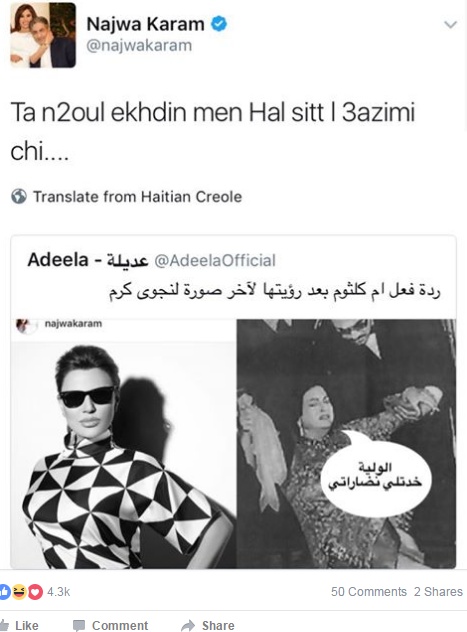Click the red heart Love reaction icon
Viewport: 467px width, 632px height.
(x=35, y=591)
